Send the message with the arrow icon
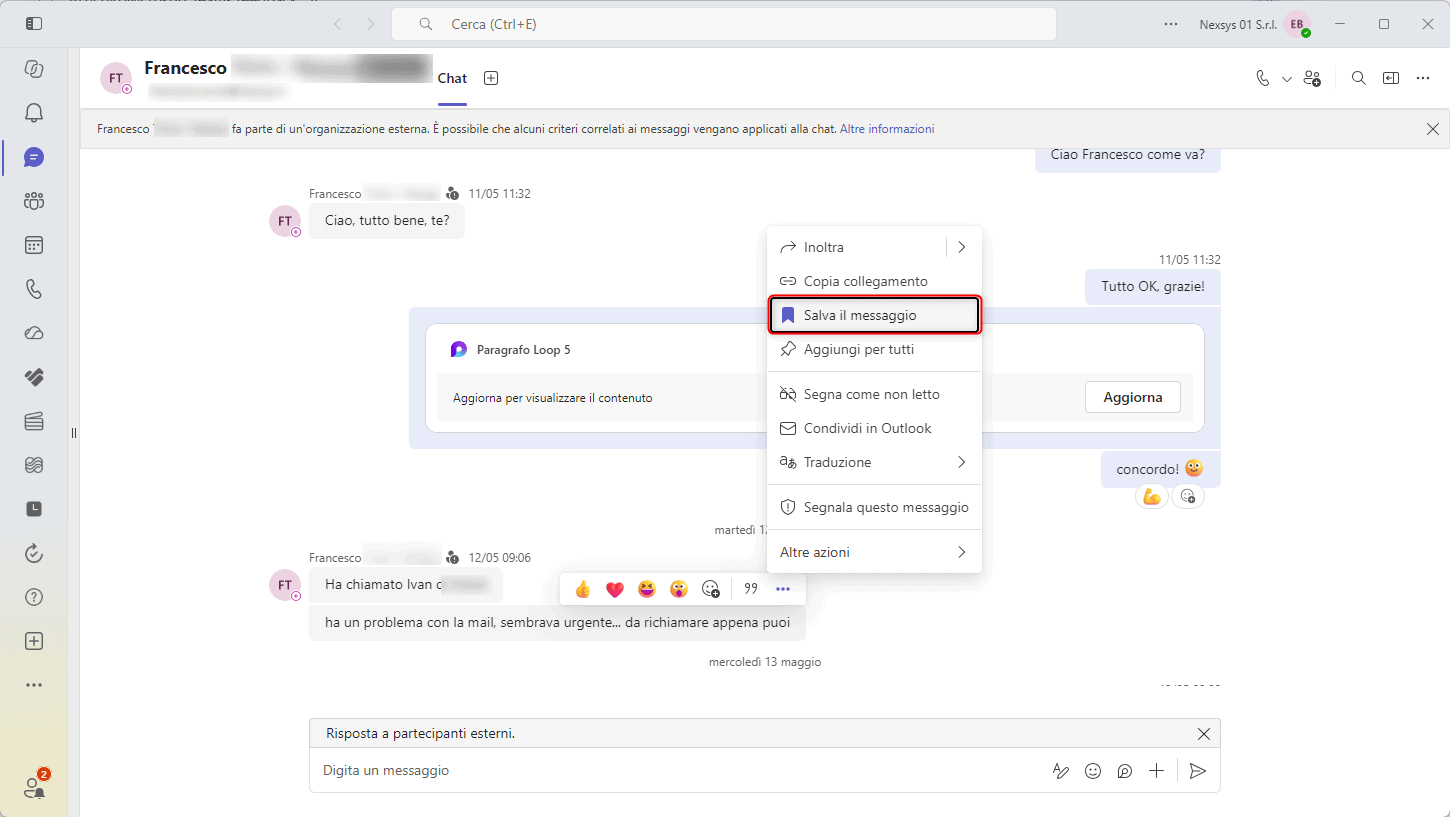 click(x=1198, y=771)
